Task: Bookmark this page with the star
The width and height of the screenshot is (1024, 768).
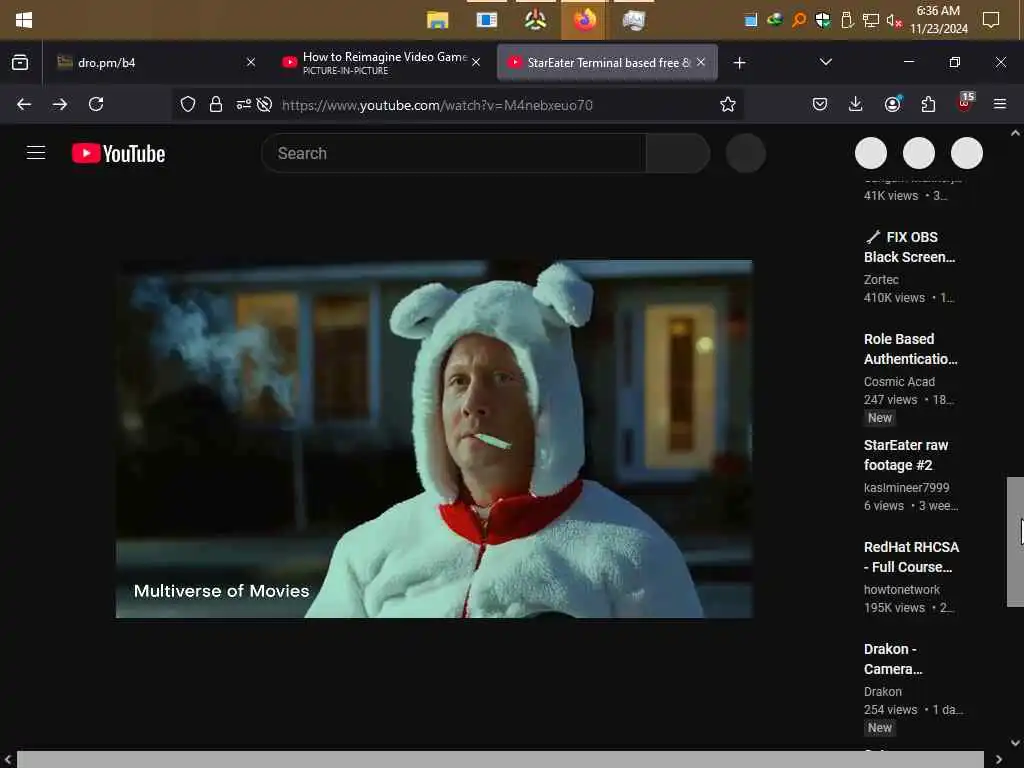Action: pyautogui.click(x=728, y=104)
